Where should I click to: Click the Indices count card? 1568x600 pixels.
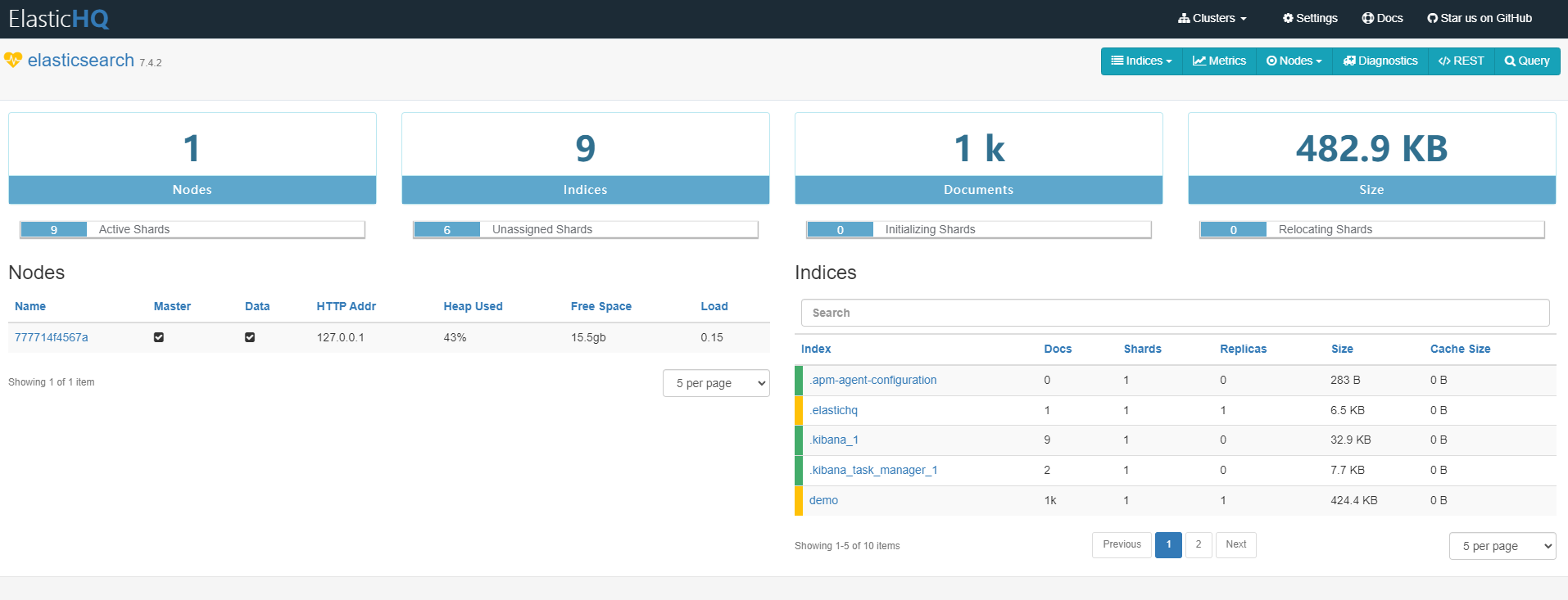[x=586, y=158]
